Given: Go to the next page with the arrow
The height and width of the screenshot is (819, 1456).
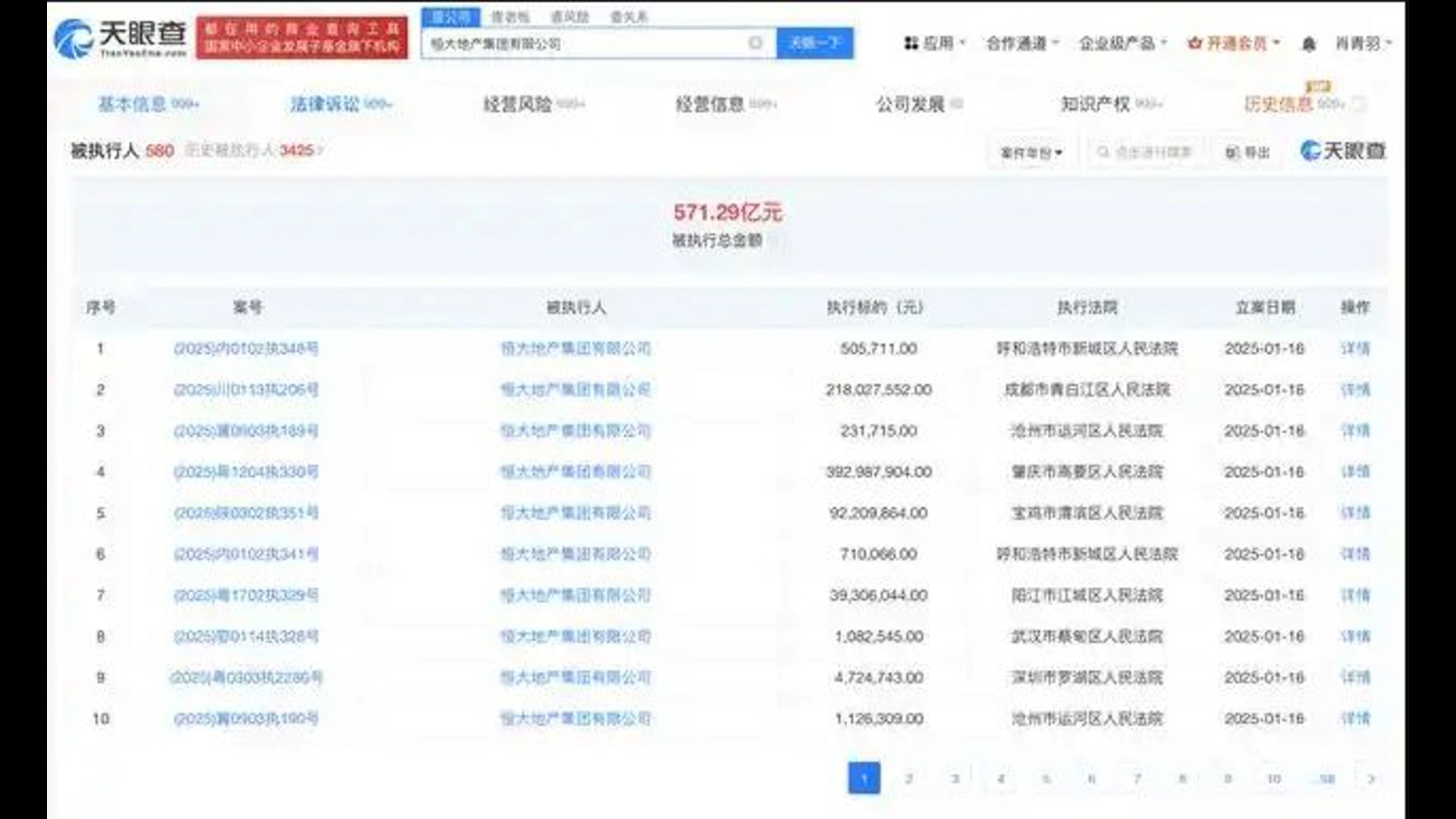Looking at the screenshot, I should (x=1371, y=779).
